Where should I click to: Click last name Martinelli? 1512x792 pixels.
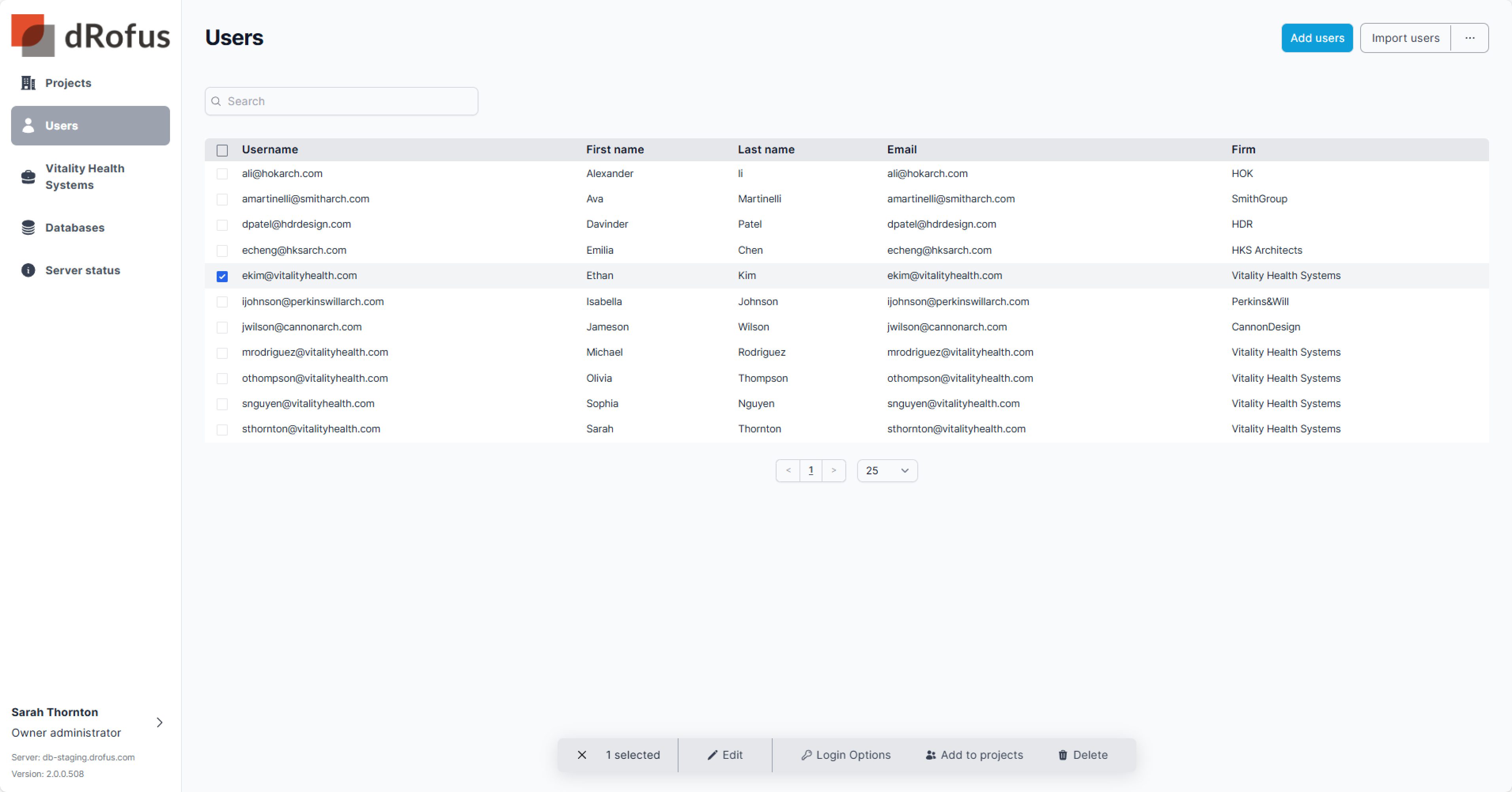pyautogui.click(x=759, y=199)
